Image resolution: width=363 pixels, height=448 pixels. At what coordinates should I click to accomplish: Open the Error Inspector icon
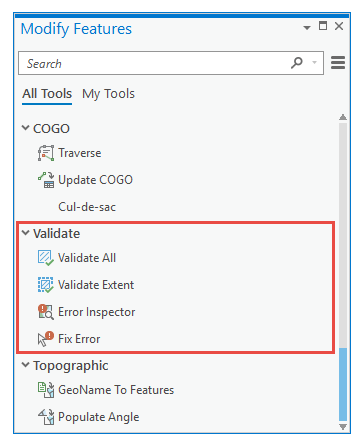coord(46,312)
